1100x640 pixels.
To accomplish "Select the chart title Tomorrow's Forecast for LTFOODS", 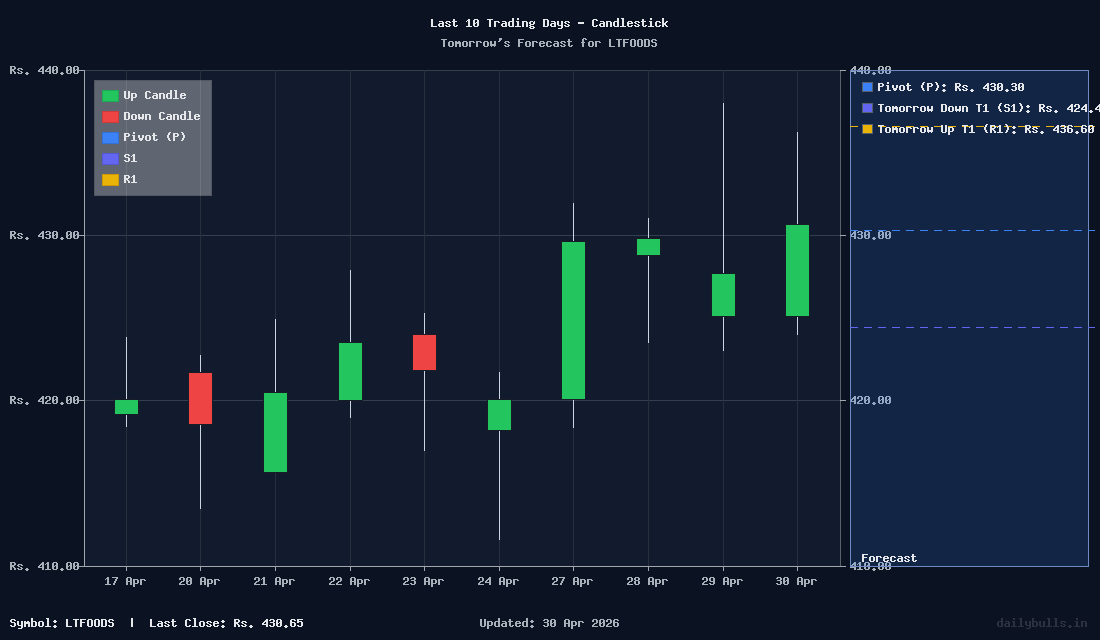I will pos(549,43).
